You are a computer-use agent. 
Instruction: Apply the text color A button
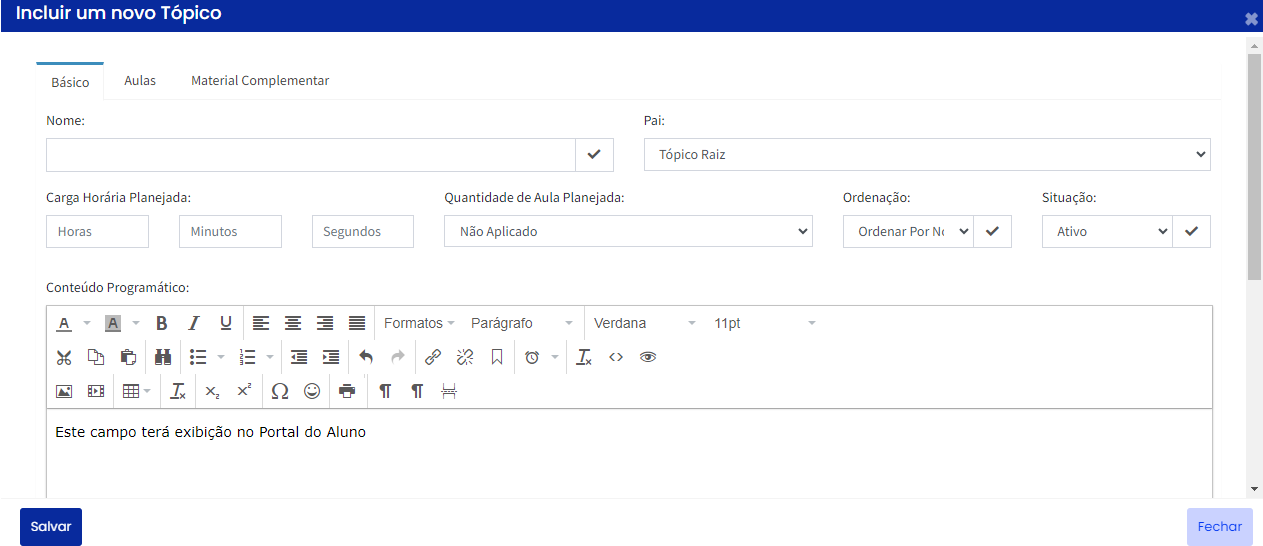(64, 323)
